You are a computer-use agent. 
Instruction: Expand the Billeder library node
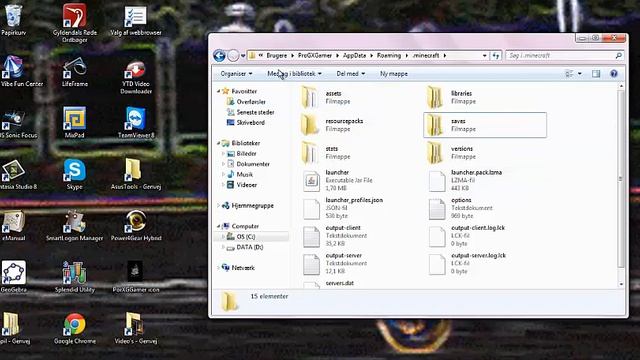click(223, 154)
